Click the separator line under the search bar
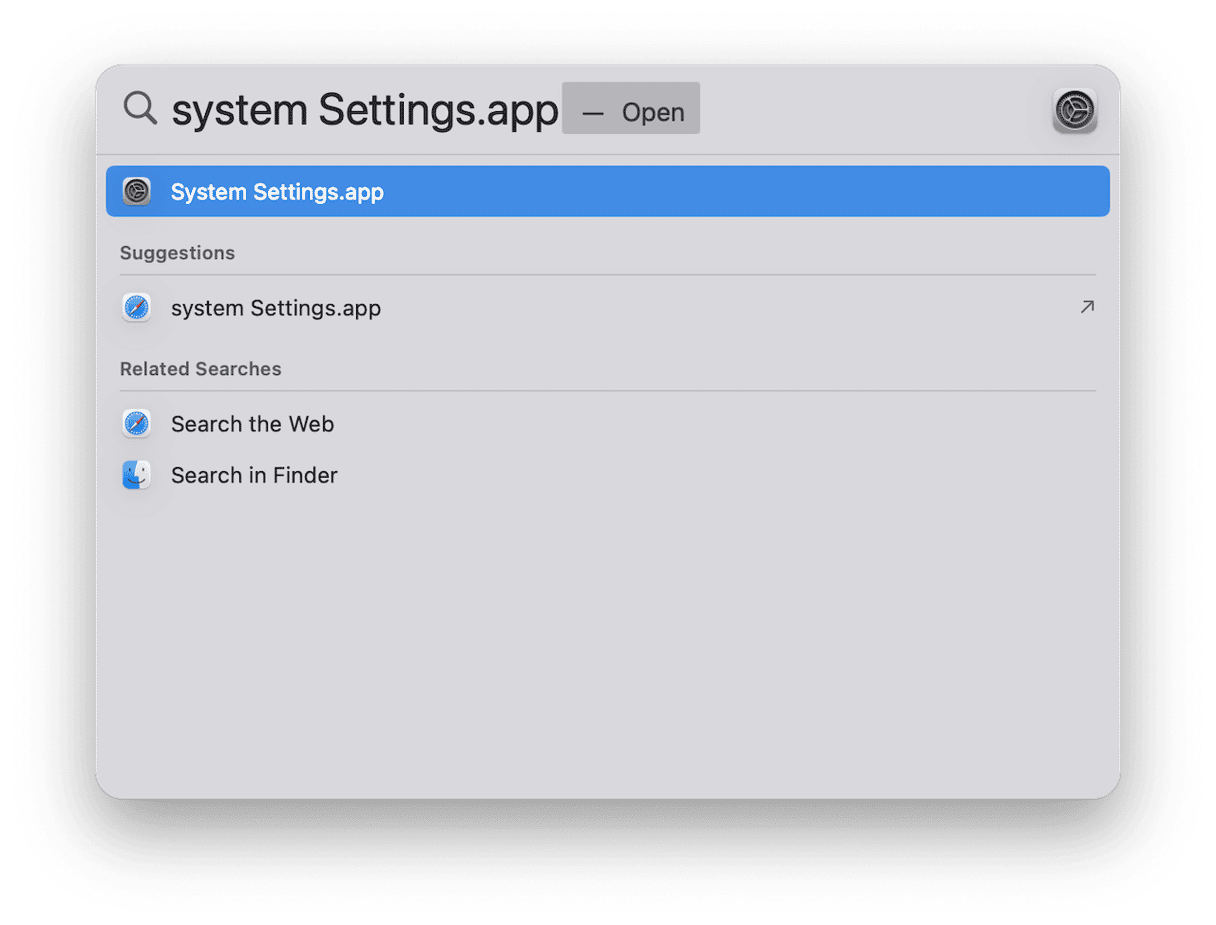This screenshot has height=925, width=1216. 607,154
